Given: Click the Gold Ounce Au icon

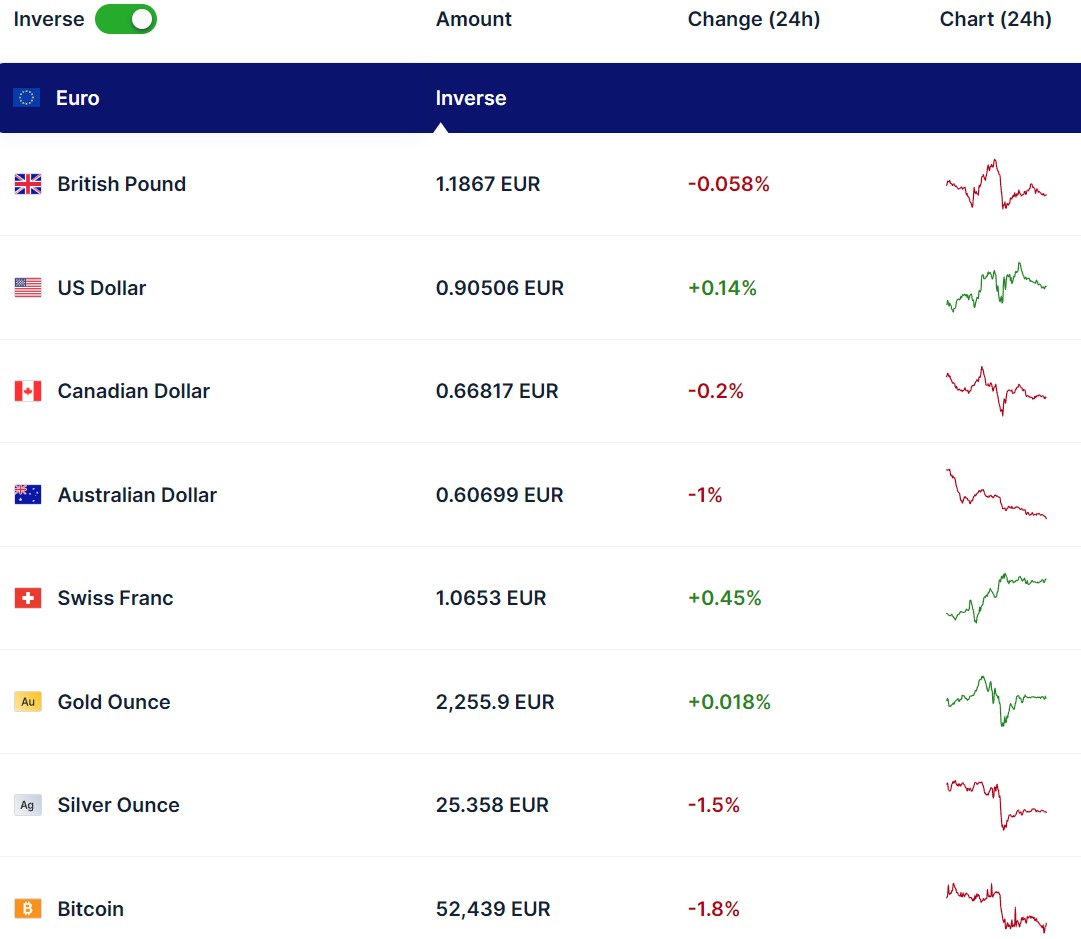Looking at the screenshot, I should point(28,702).
